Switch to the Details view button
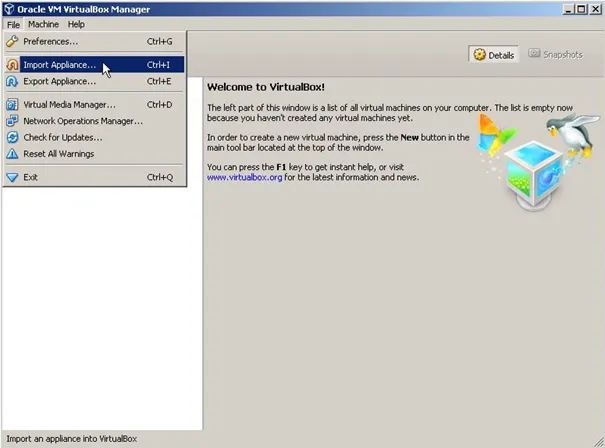The height and width of the screenshot is (448, 605). pyautogui.click(x=493, y=55)
